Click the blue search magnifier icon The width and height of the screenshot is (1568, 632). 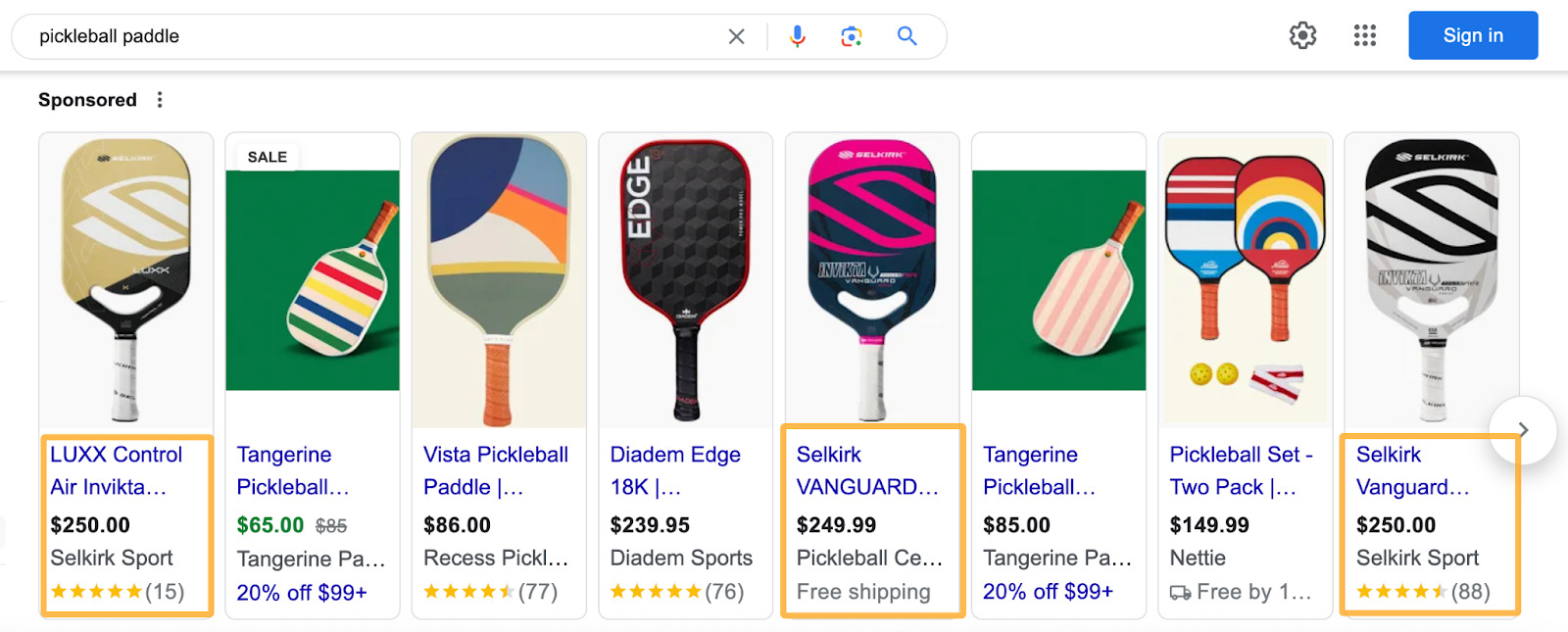click(905, 35)
